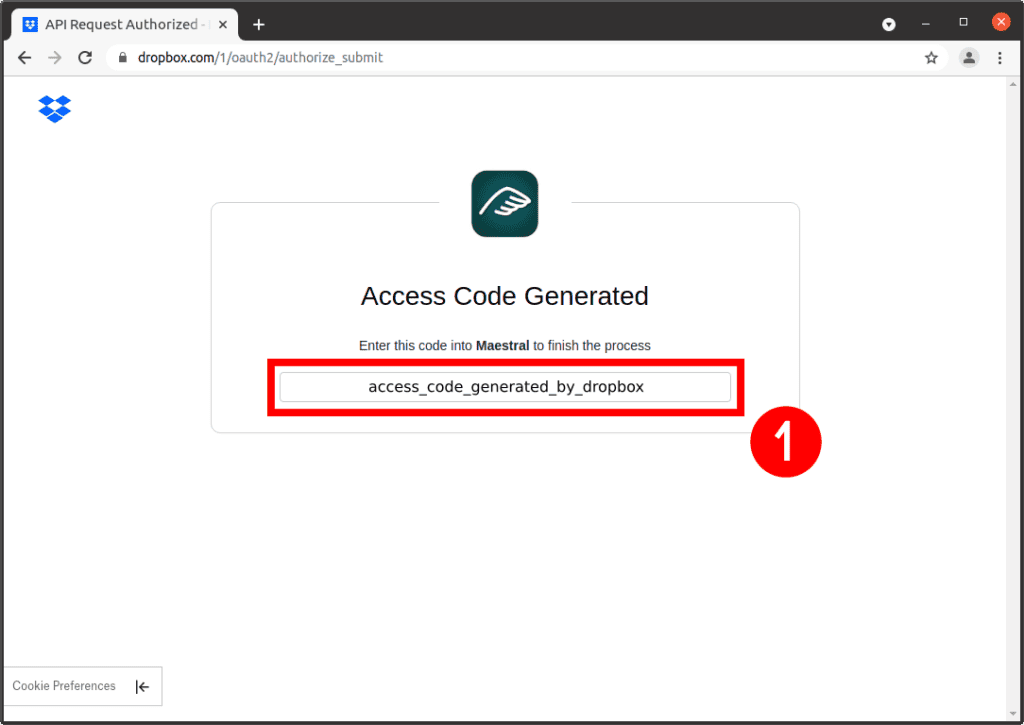Open a new tab with the plus button

(x=259, y=25)
